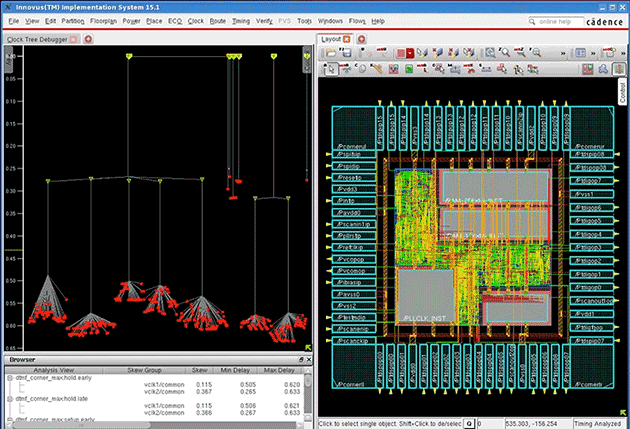Click the save design floppy icon
Screen dimensions: 630x429
click(345, 53)
